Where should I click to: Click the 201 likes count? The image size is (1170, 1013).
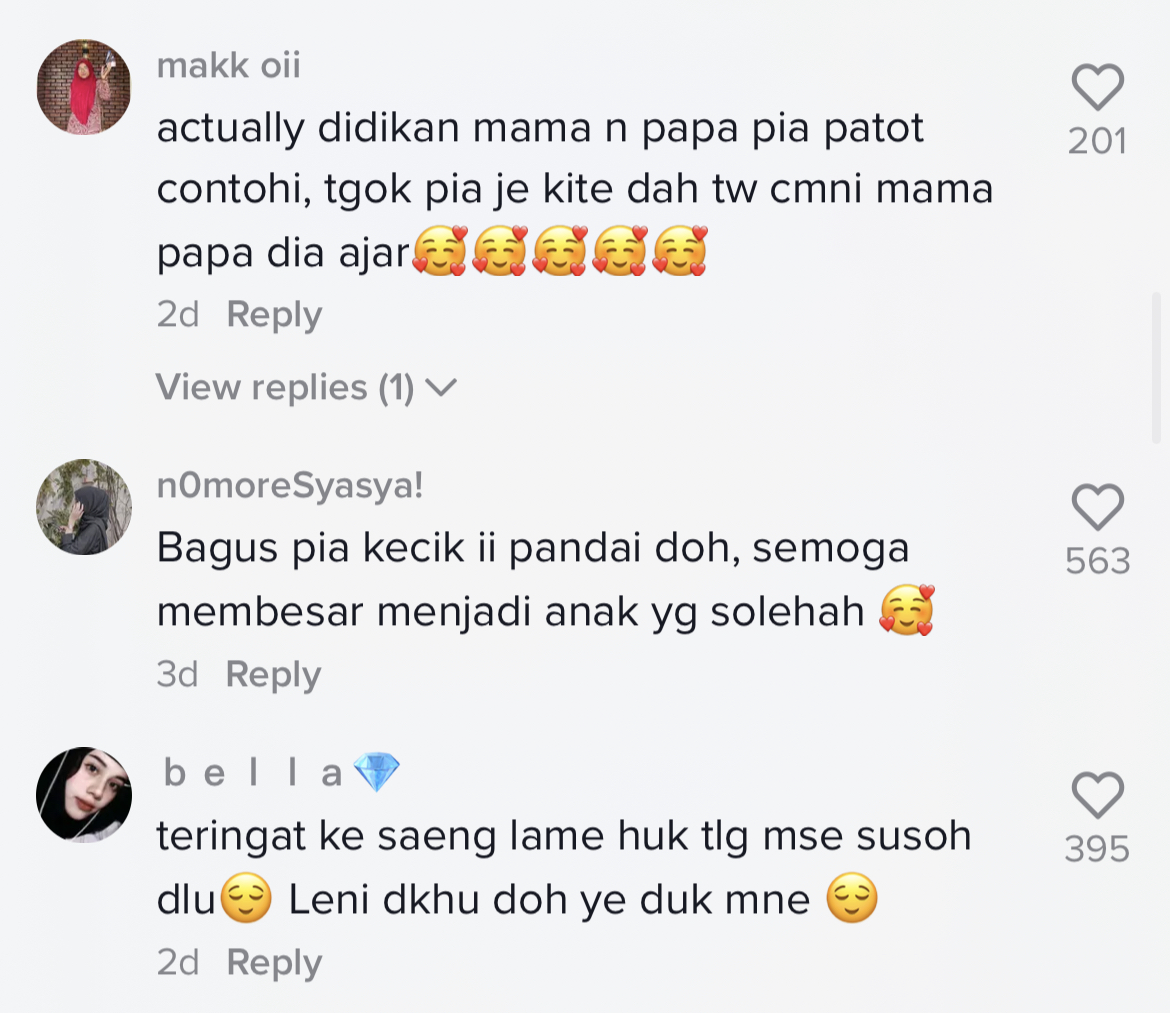click(x=1097, y=142)
